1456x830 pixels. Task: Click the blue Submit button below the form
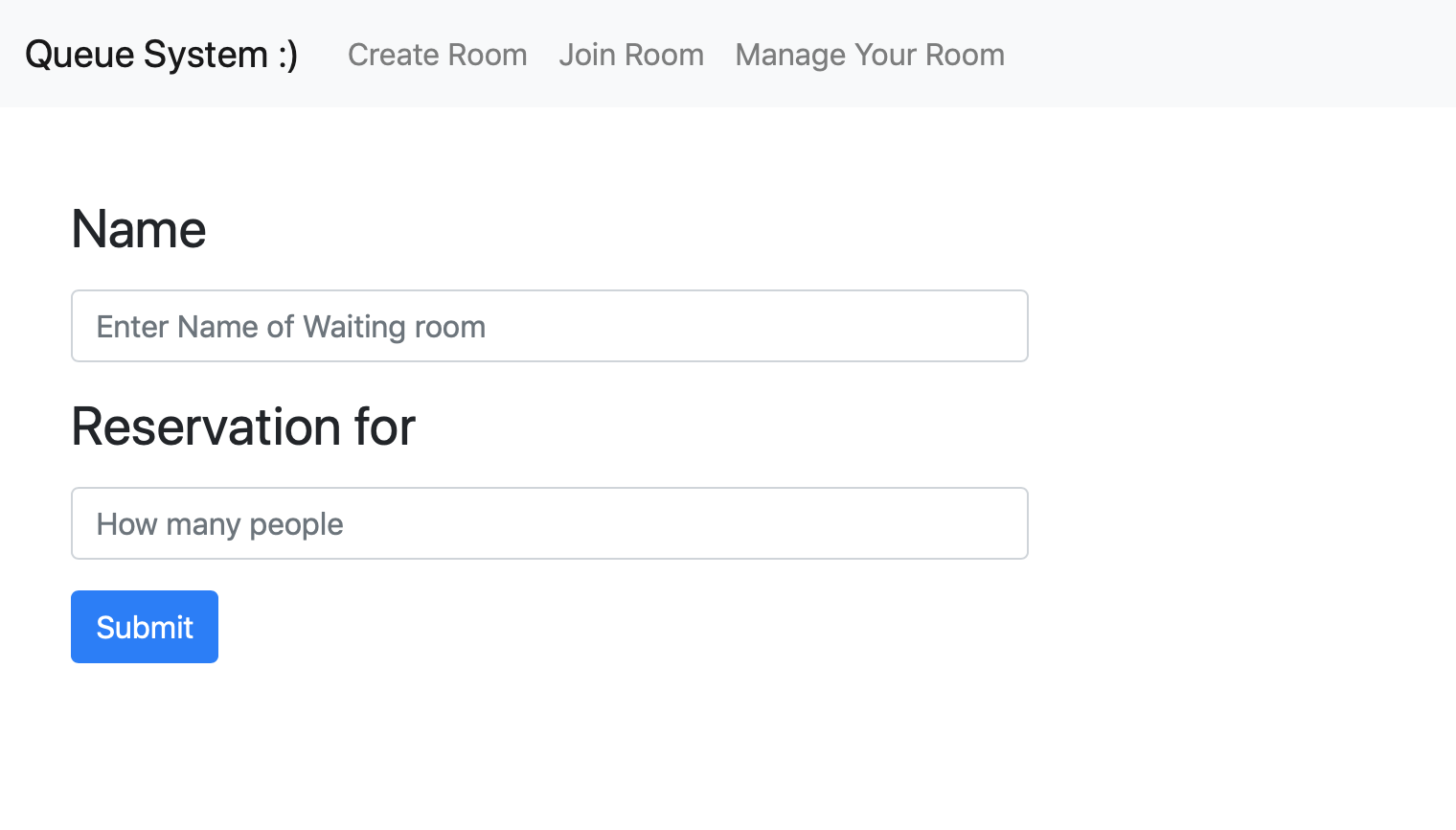coord(144,627)
